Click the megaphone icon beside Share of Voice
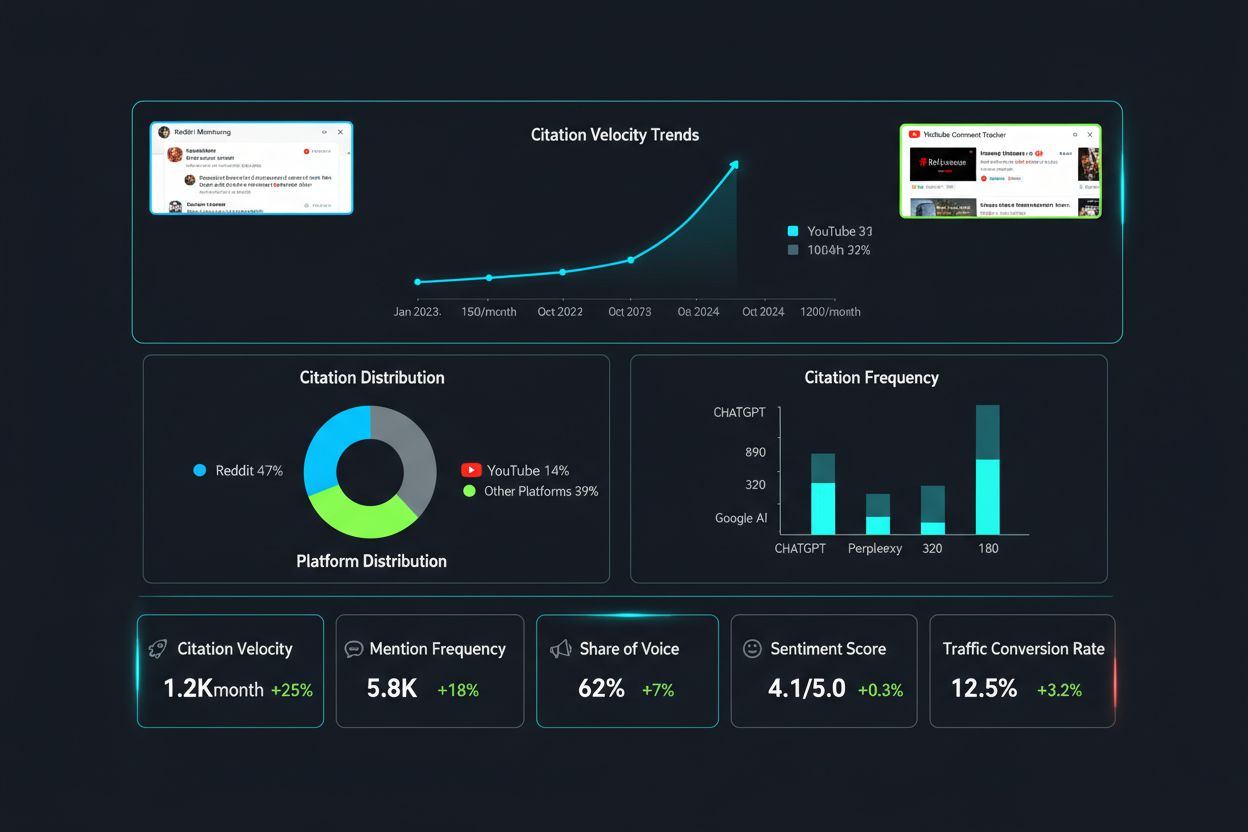The height and width of the screenshot is (832, 1248). pyautogui.click(x=560, y=649)
